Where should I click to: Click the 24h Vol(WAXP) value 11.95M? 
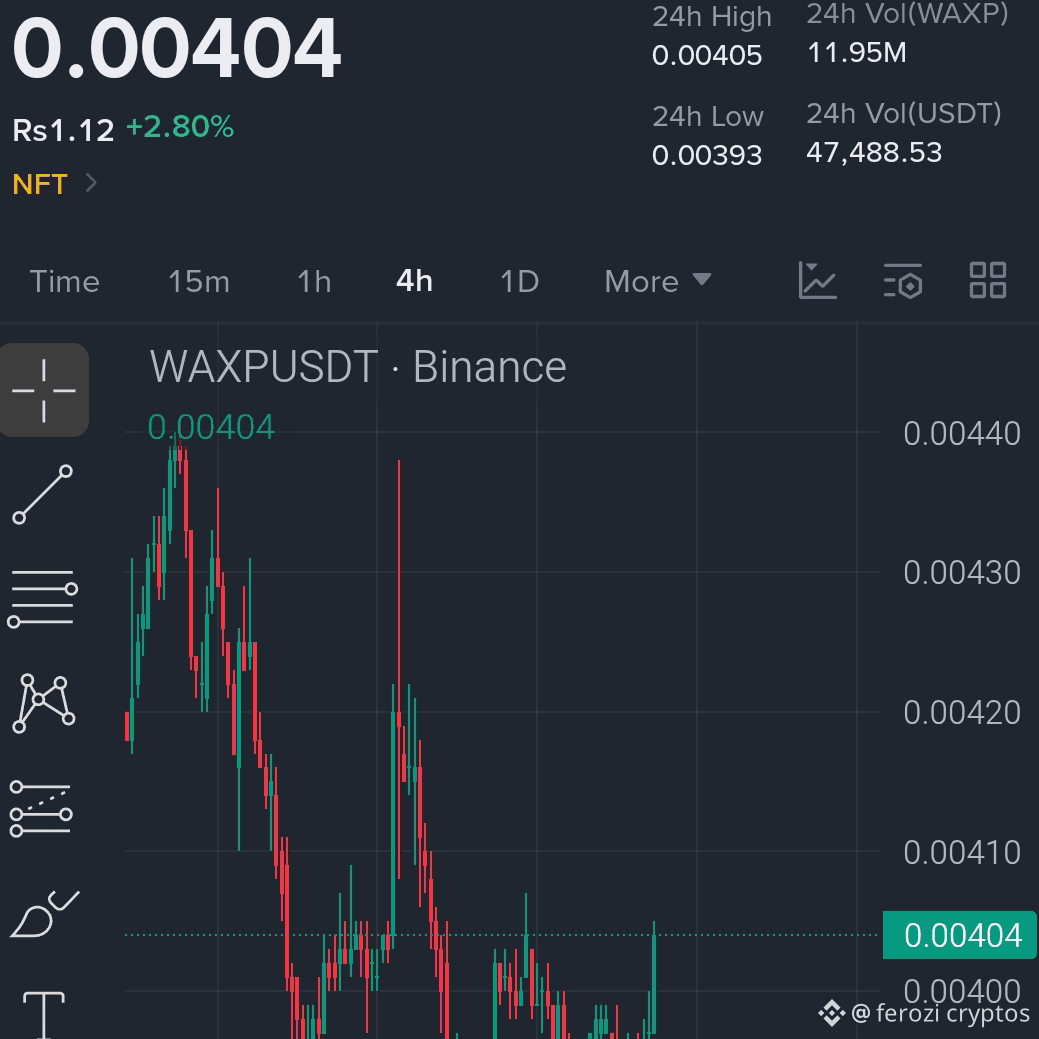[x=856, y=53]
